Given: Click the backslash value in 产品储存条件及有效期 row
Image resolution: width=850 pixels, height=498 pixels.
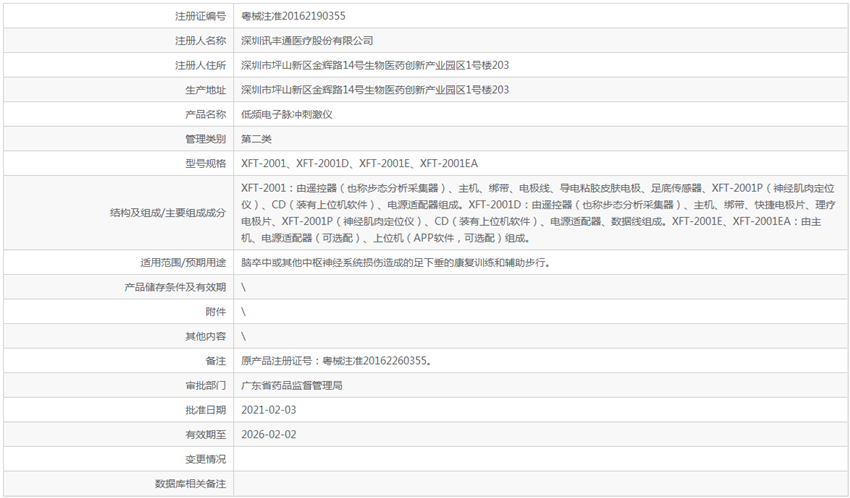Looking at the screenshot, I should (x=243, y=287).
